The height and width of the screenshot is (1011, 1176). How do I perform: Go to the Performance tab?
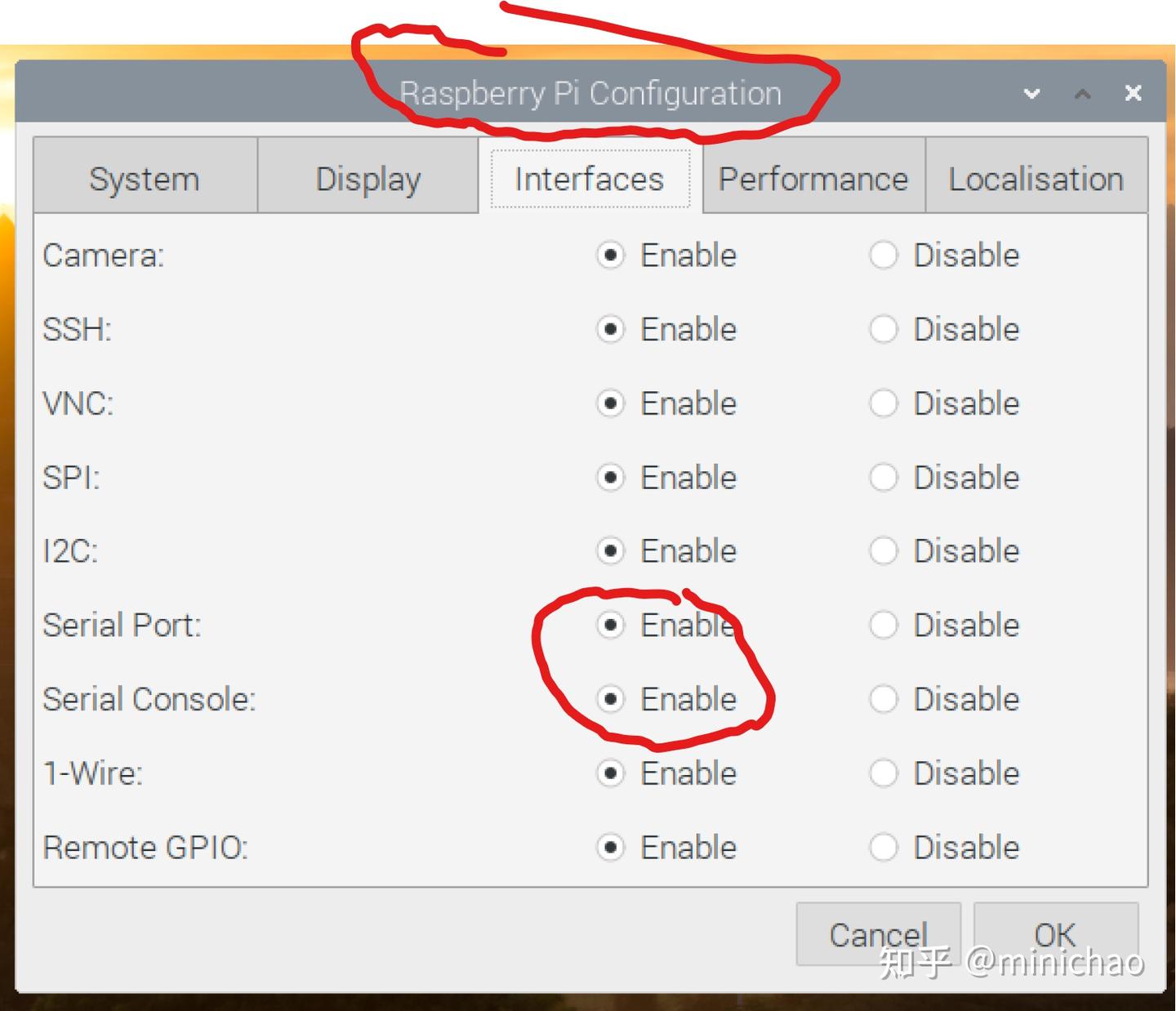[x=813, y=179]
